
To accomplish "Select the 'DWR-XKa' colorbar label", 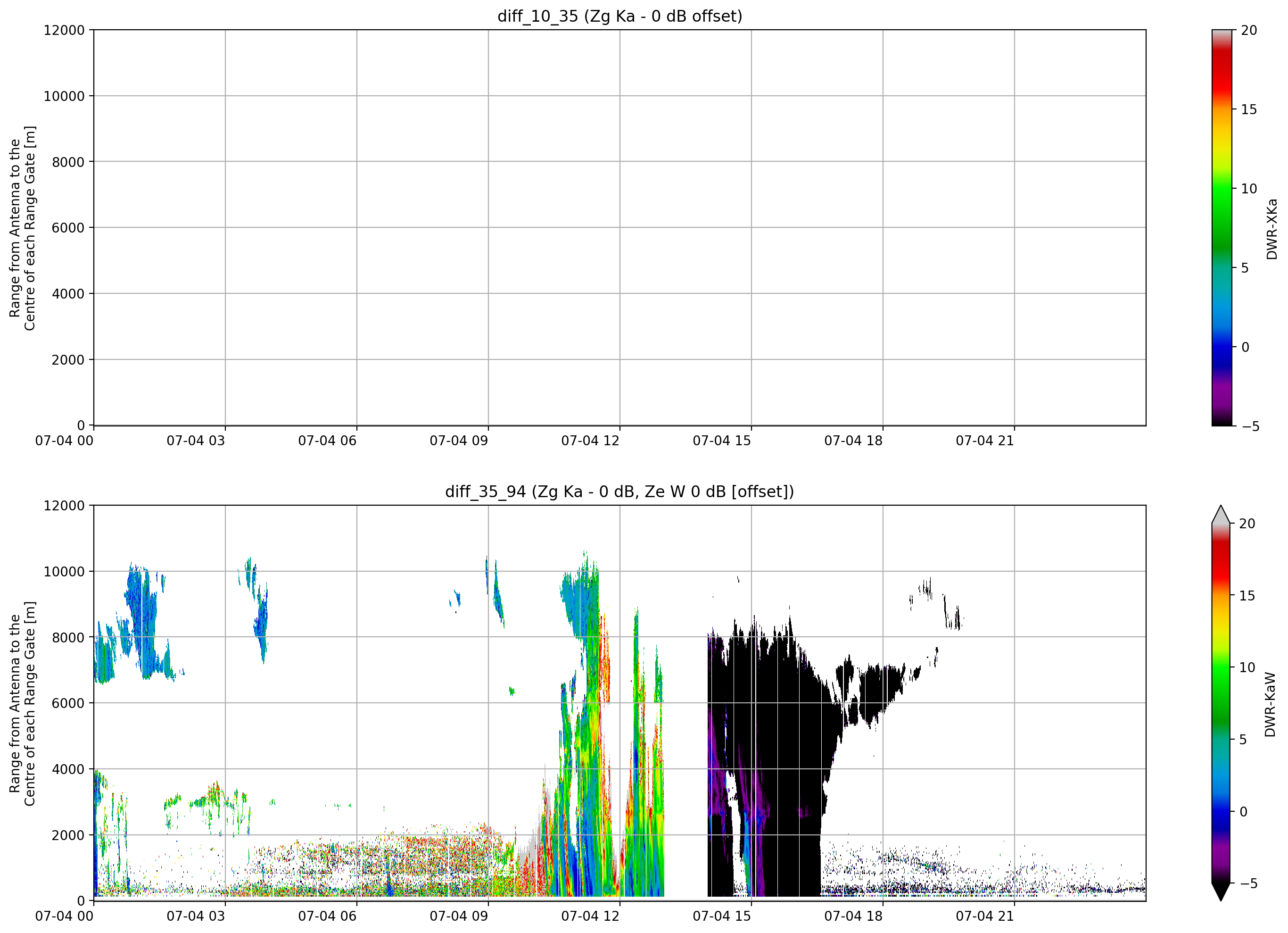I will click(x=1271, y=229).
